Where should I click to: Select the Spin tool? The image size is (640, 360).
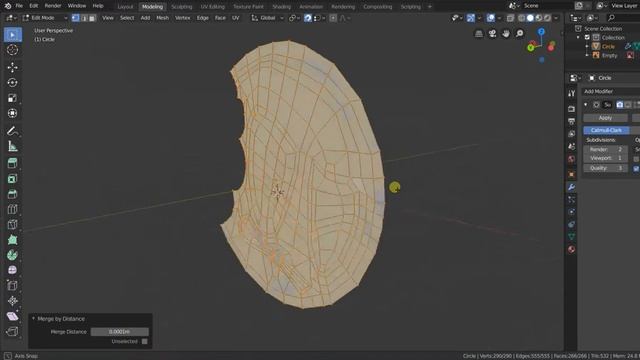[x=12, y=255]
